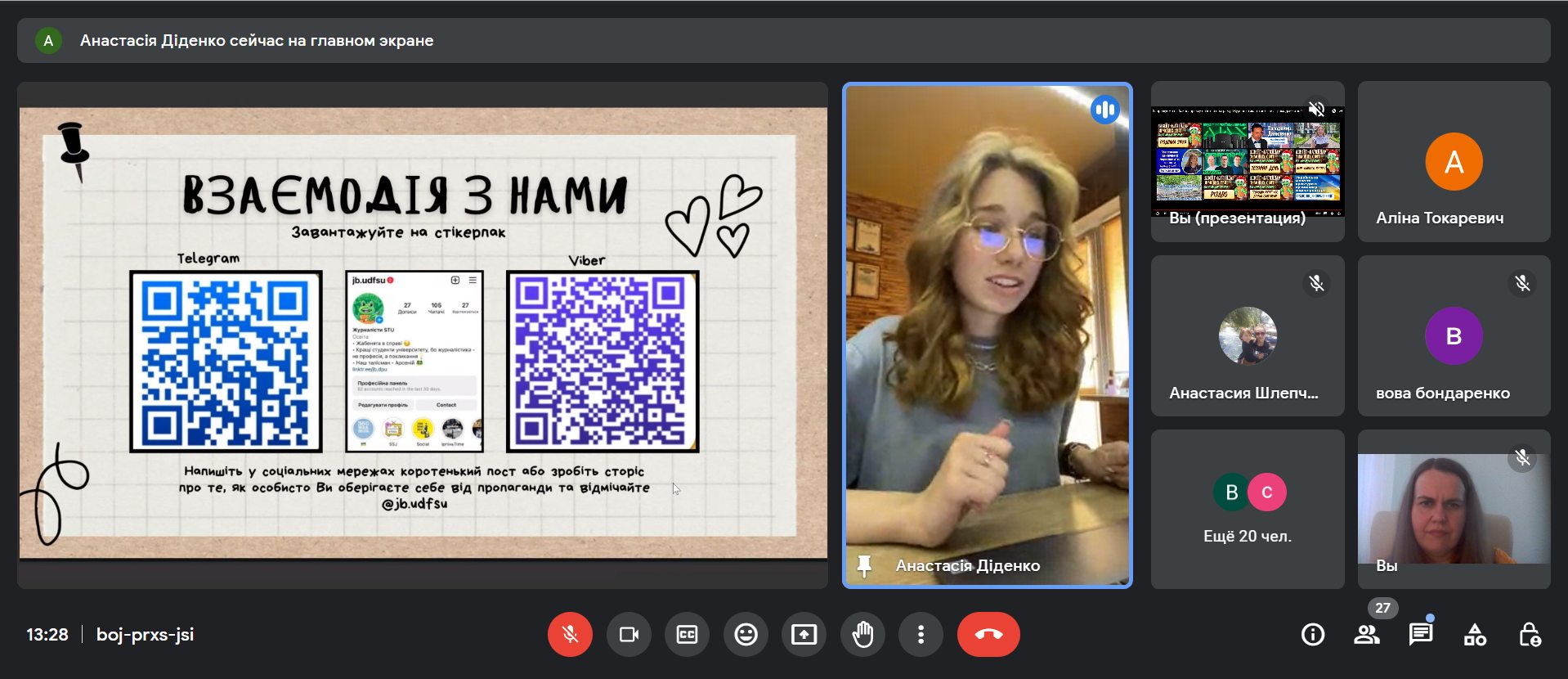
Task: Click the pin icon on Анастасія Діденко tile
Action: (864, 565)
